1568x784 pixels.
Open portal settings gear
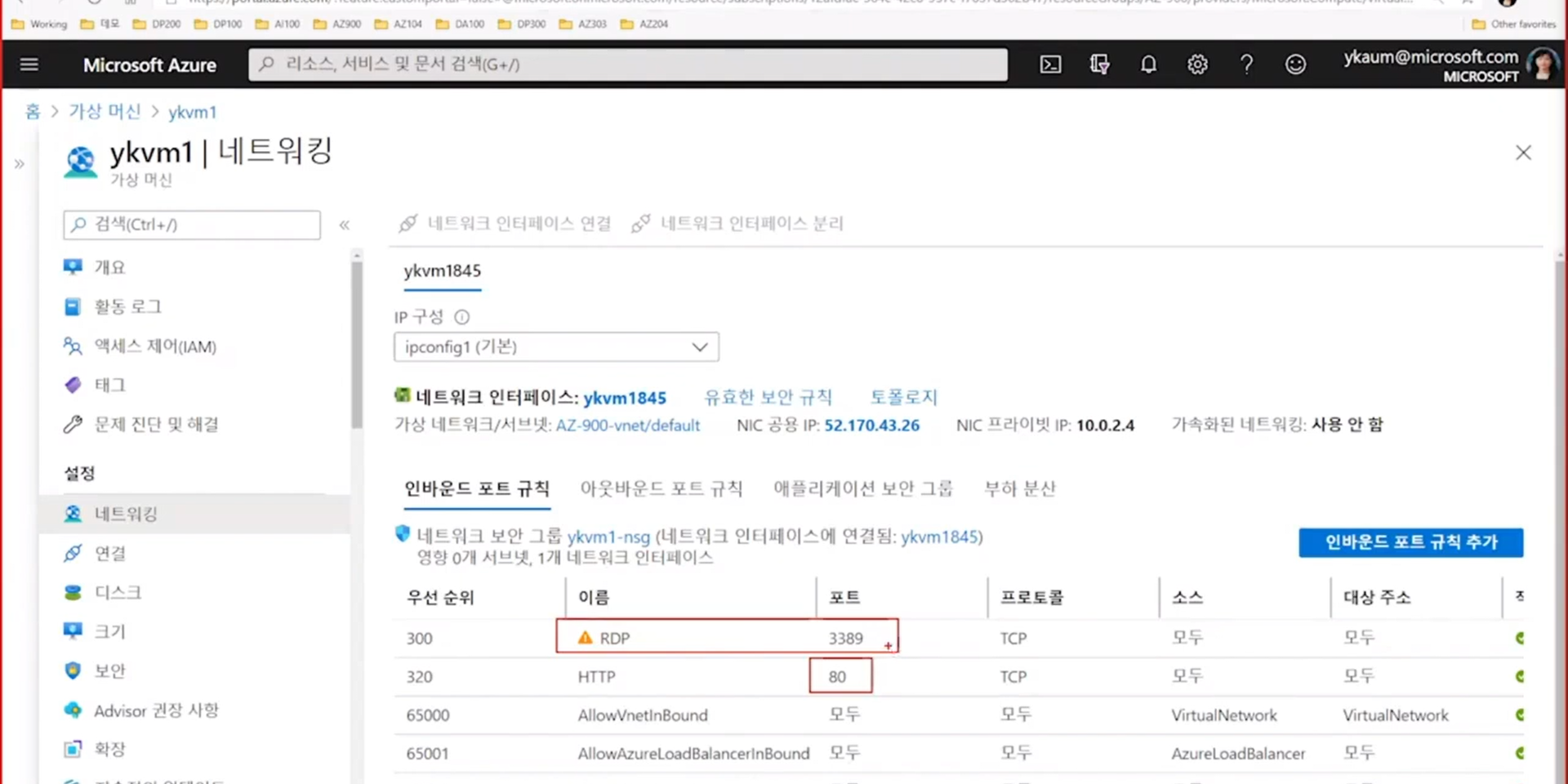(x=1197, y=64)
